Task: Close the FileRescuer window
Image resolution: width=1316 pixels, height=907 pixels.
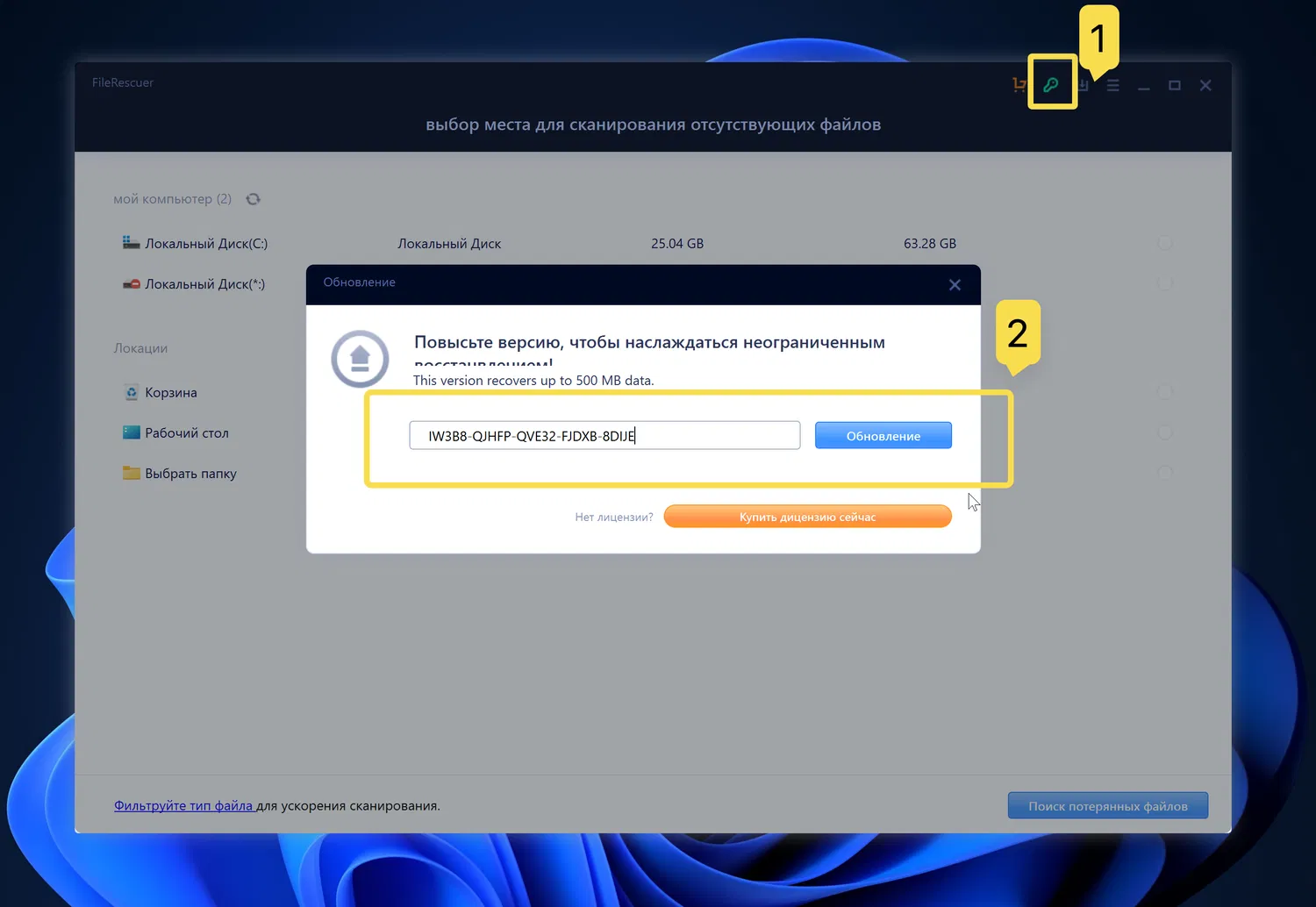Action: point(1205,85)
